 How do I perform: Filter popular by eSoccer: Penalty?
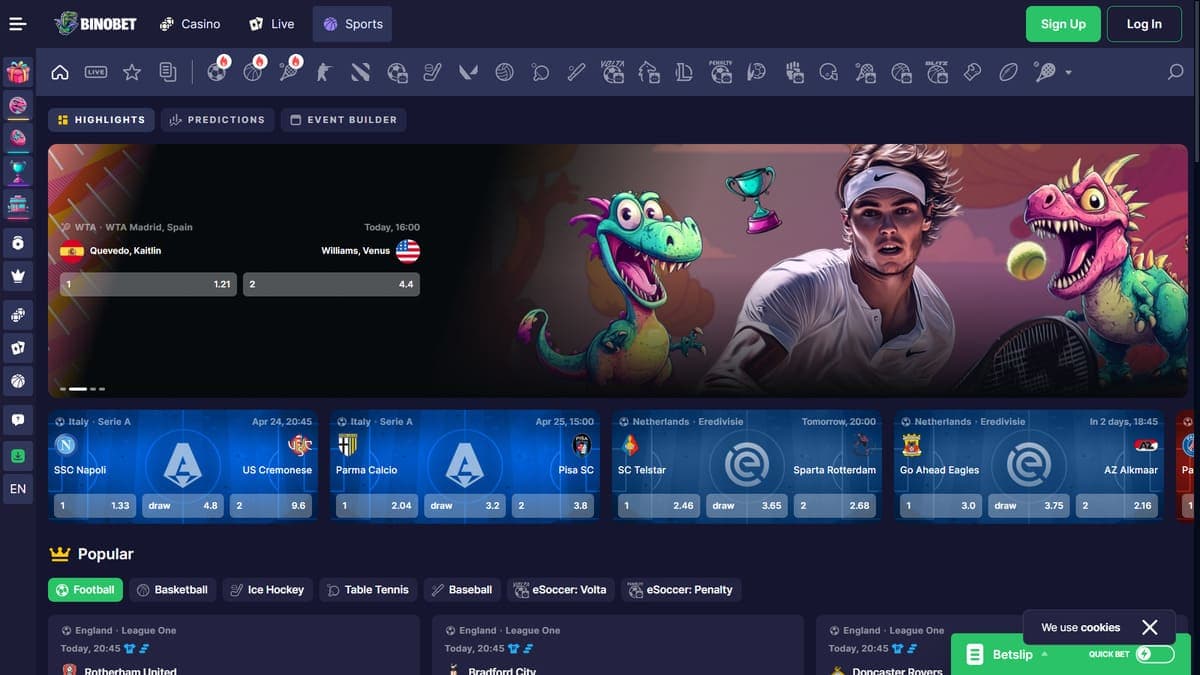pos(681,590)
